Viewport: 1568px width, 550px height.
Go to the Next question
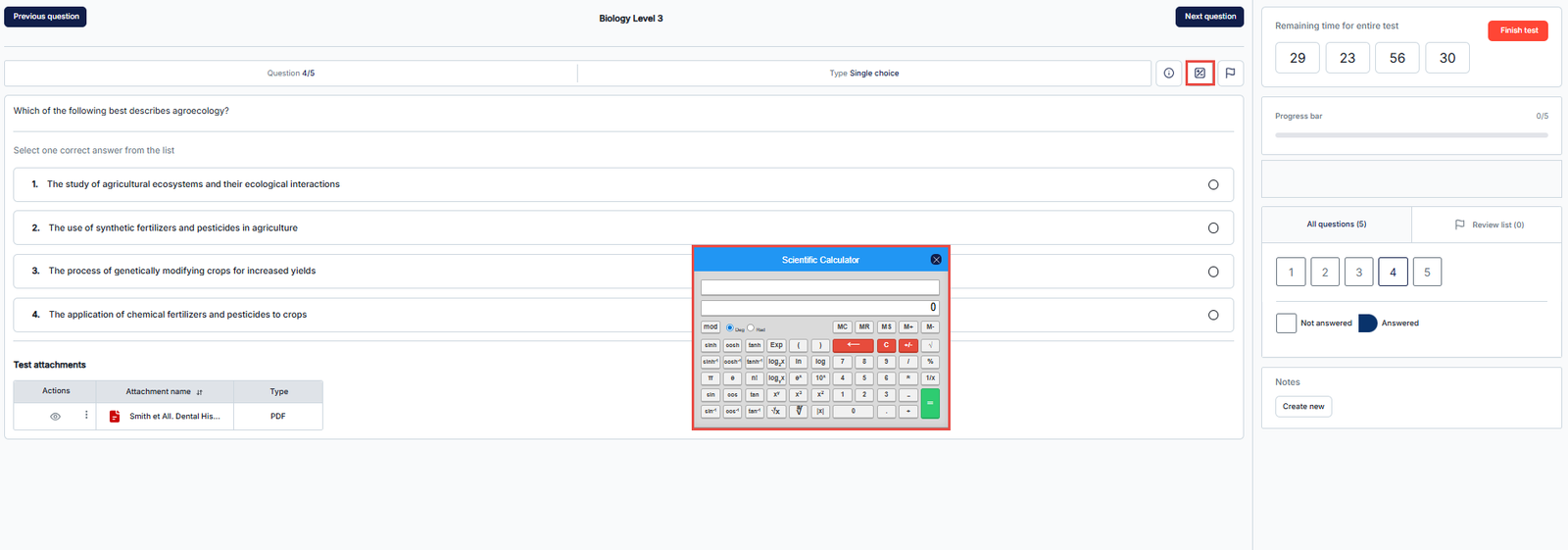pyautogui.click(x=1209, y=17)
